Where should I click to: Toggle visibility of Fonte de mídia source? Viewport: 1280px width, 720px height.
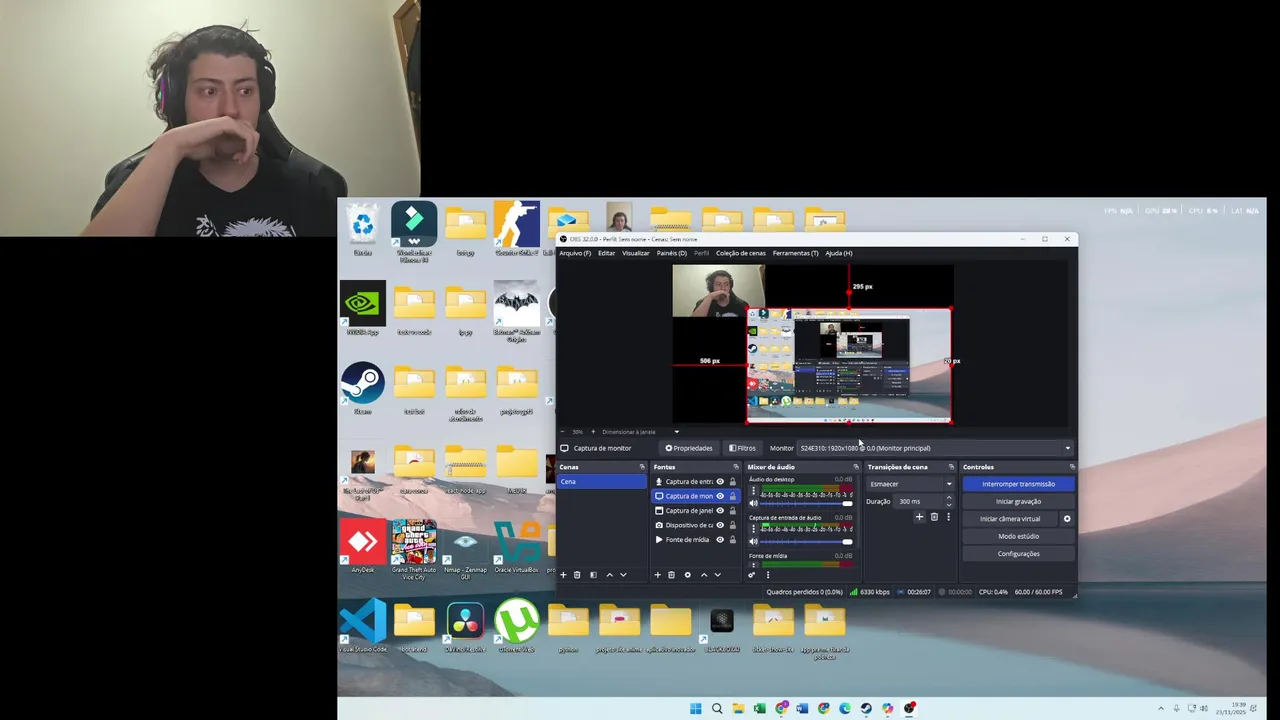[x=720, y=540]
